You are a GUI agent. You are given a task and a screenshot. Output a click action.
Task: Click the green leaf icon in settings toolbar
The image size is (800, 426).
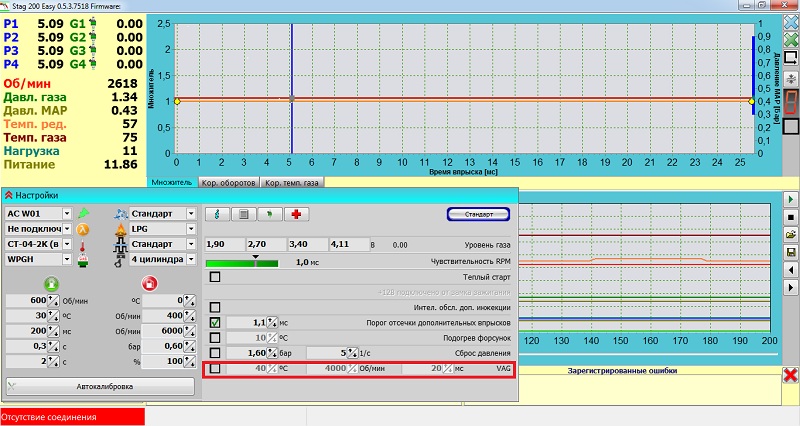coord(269,214)
